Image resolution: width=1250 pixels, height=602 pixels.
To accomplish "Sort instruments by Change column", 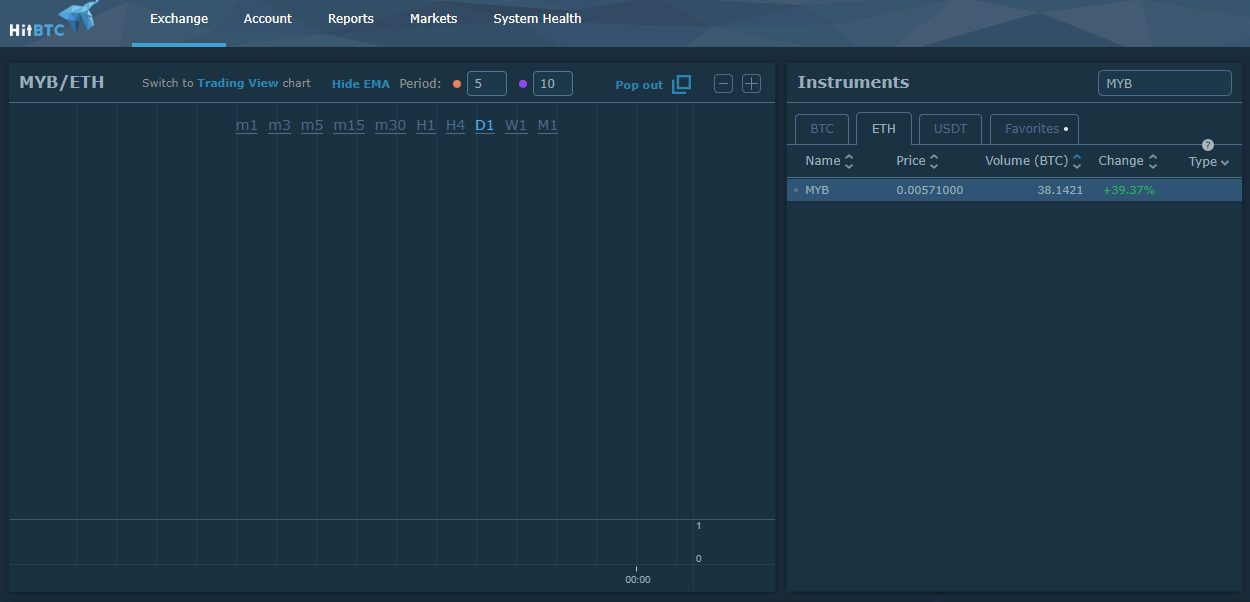I will [1127, 161].
